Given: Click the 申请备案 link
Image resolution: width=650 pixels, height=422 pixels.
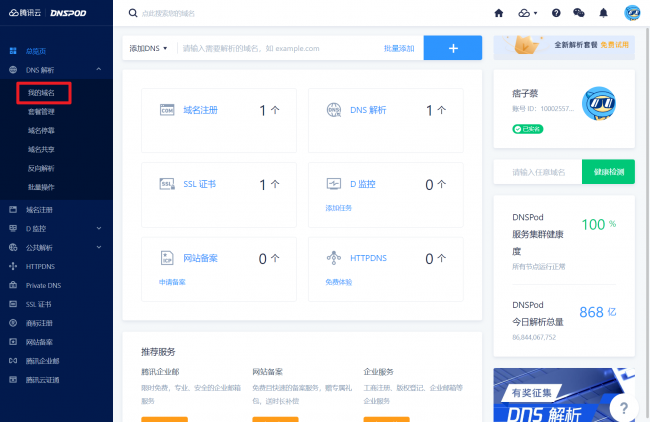Looking at the screenshot, I should click(x=172, y=282).
